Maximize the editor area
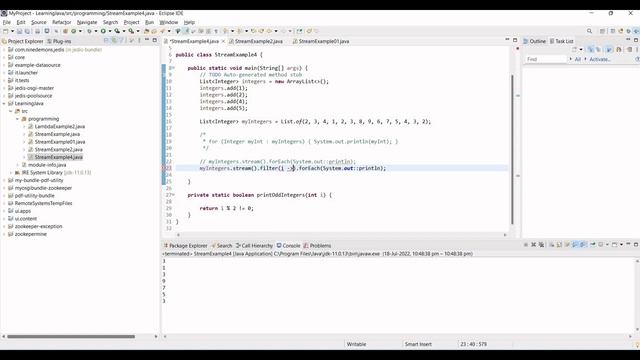 tap(515, 40)
